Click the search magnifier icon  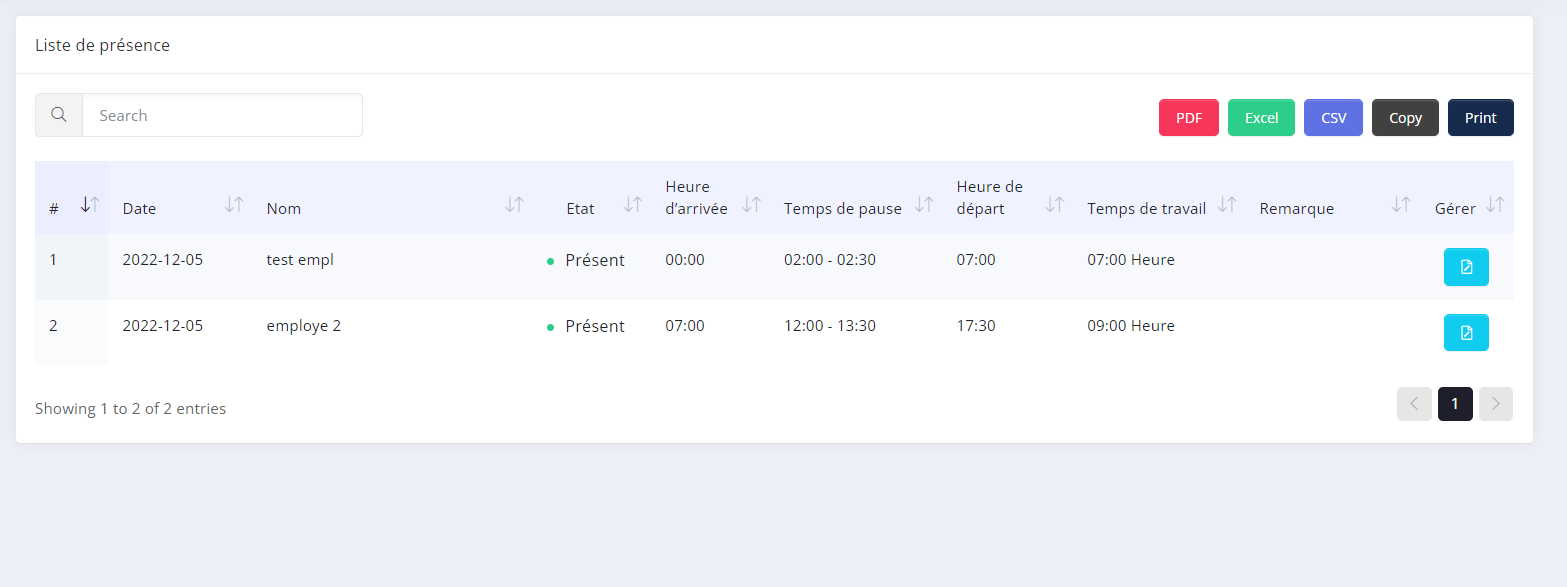click(x=59, y=115)
